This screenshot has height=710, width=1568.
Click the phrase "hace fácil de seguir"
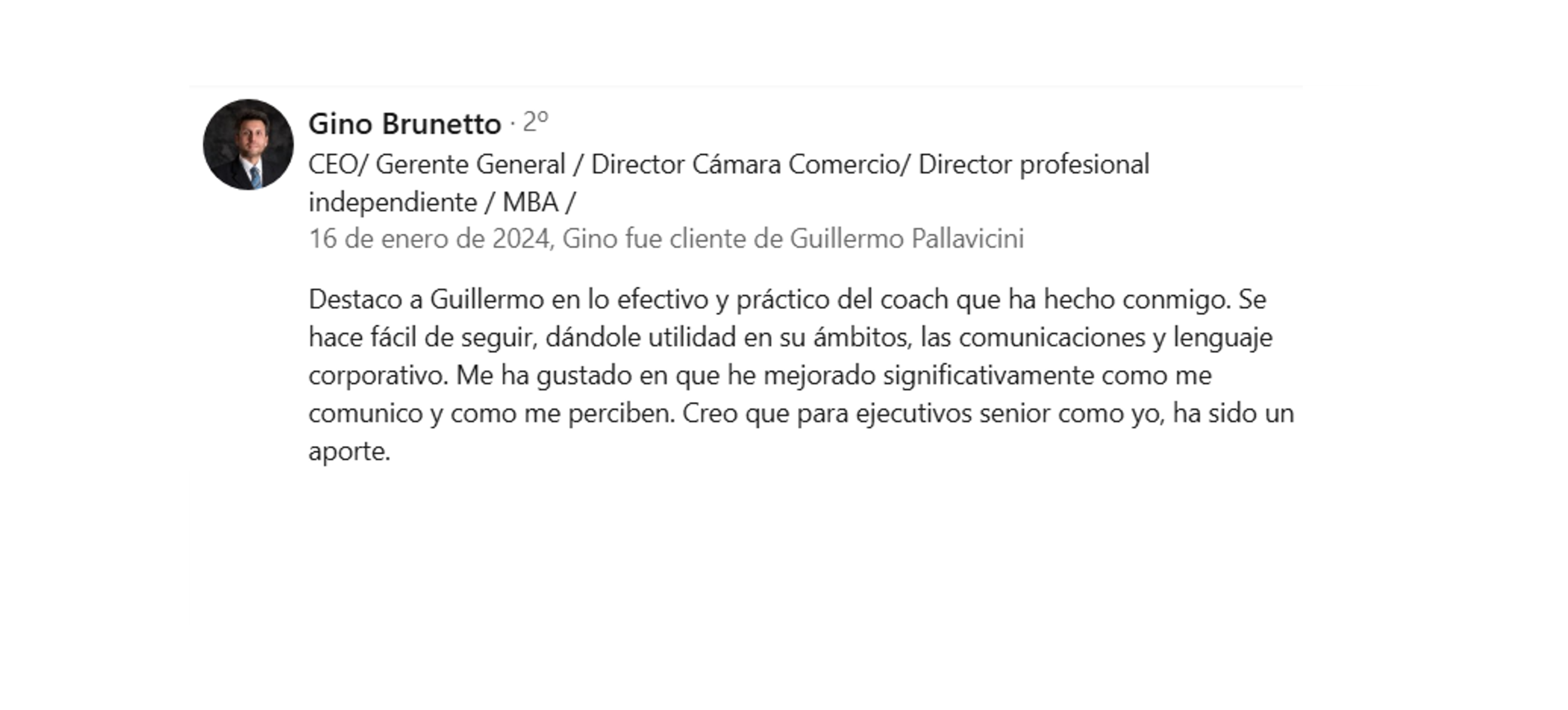[422, 338]
